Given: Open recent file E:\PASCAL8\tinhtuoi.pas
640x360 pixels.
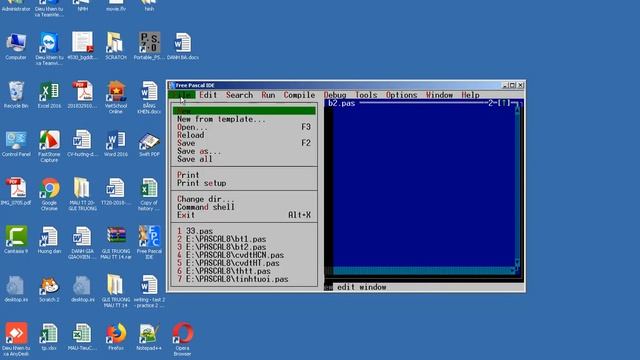Looking at the screenshot, I should (x=244, y=279).
